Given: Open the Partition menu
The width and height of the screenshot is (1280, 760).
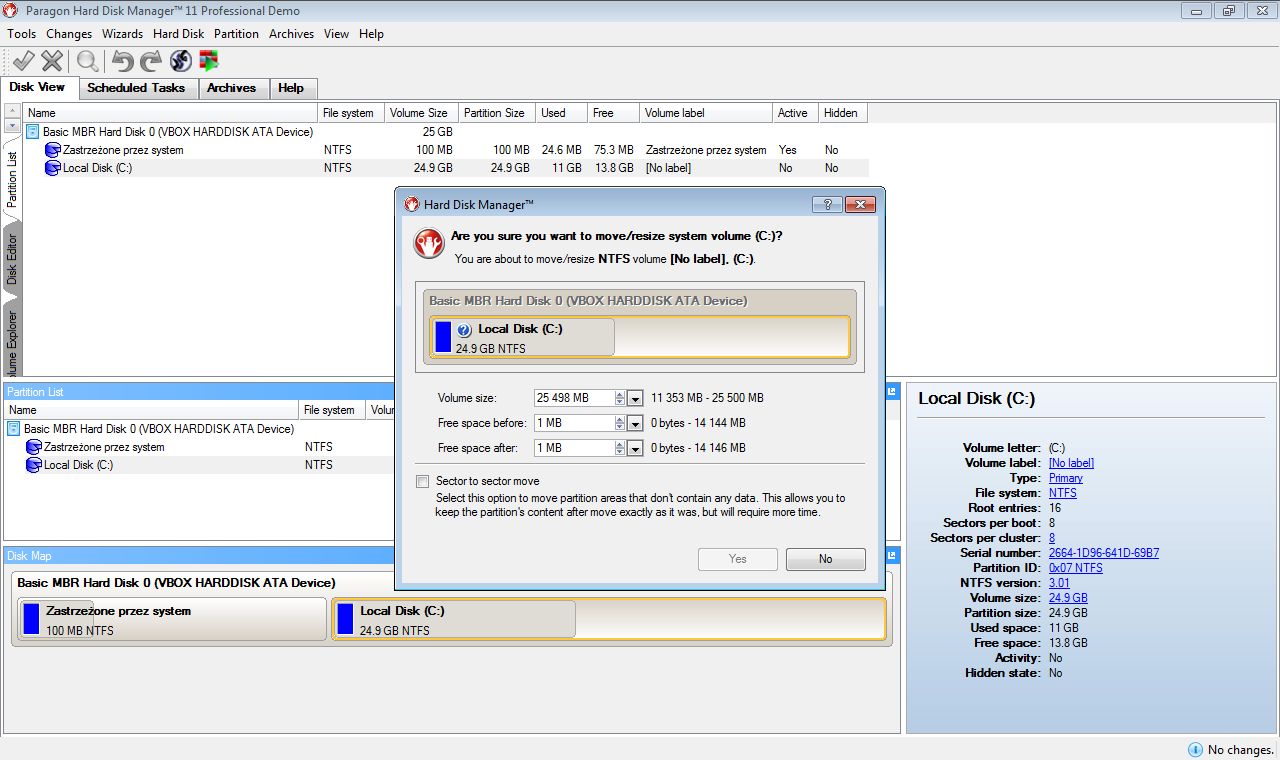Looking at the screenshot, I should click(x=237, y=34).
